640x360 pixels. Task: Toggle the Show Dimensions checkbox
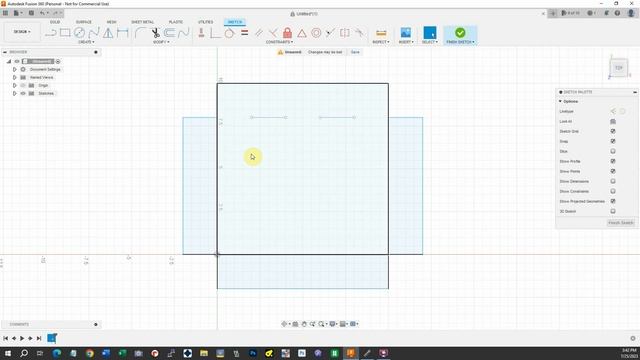click(613, 181)
